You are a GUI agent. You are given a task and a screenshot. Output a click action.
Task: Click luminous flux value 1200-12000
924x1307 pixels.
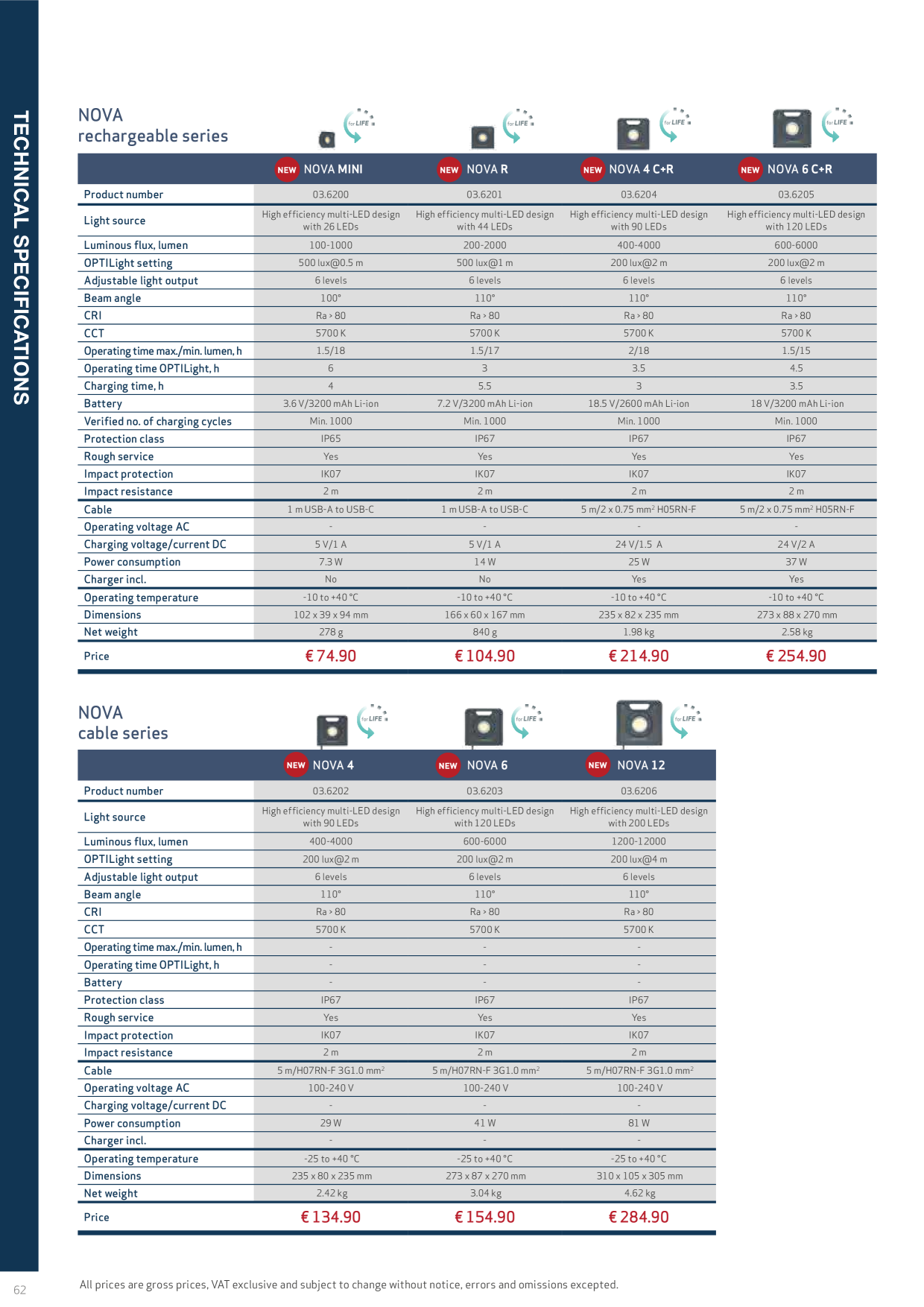(x=639, y=841)
